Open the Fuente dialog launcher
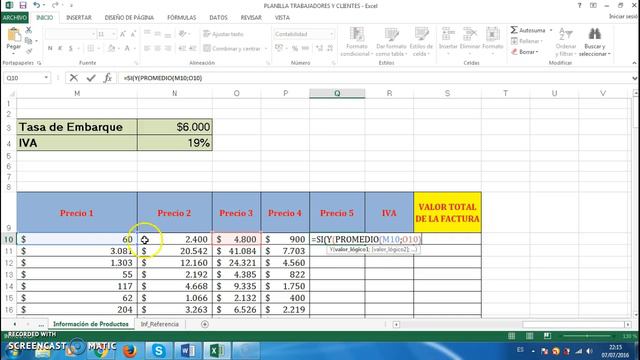Viewport: 640px width, 360px height. [136, 63]
